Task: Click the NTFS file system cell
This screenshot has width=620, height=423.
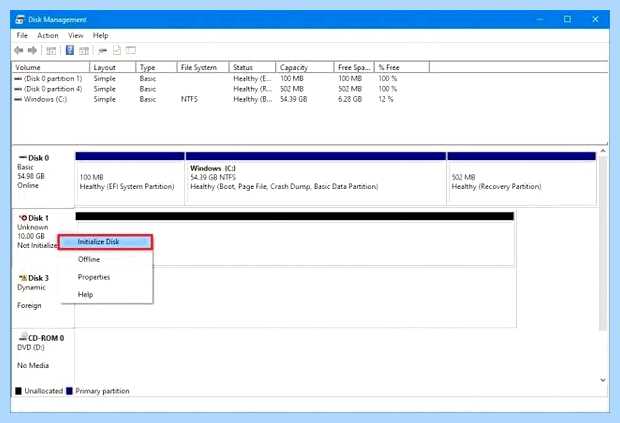Action: (x=189, y=99)
